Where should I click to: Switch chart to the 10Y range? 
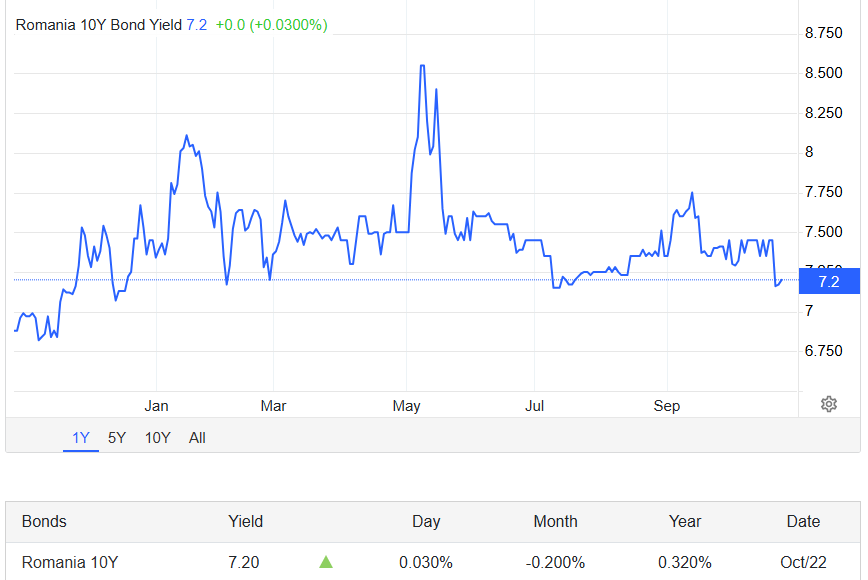[157, 437]
